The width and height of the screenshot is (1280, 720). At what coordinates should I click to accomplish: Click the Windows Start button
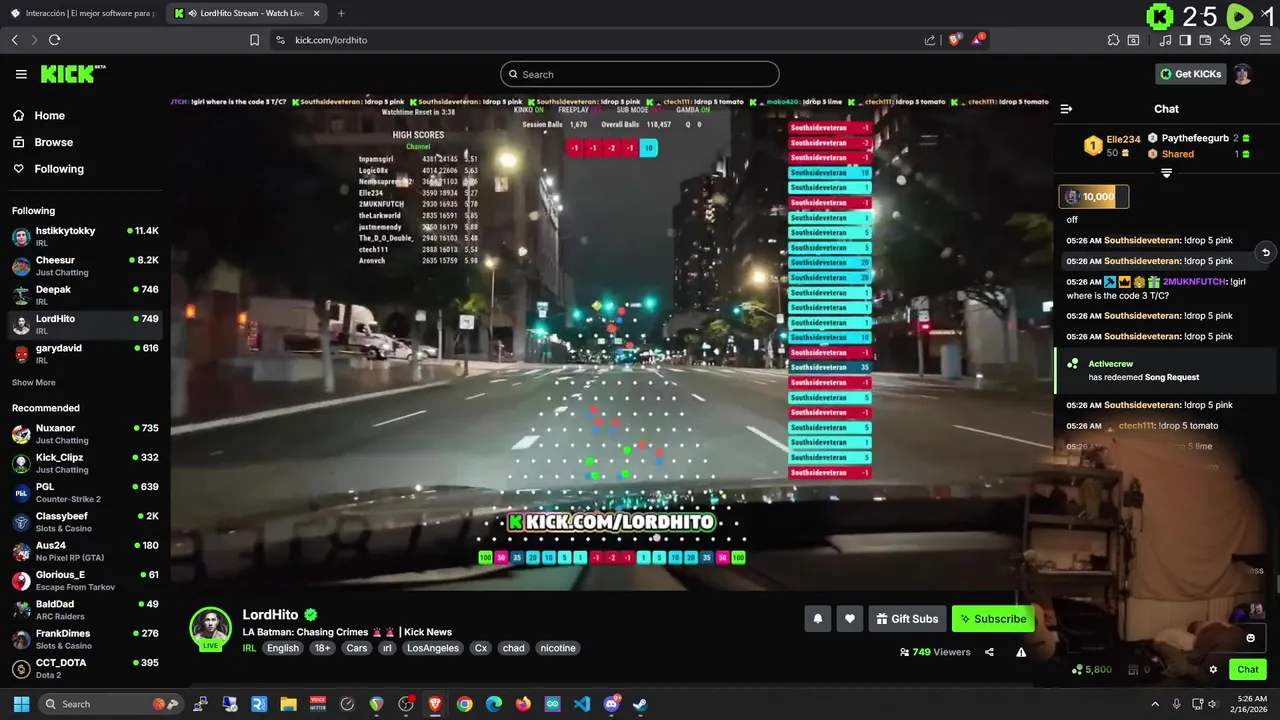tap(21, 704)
